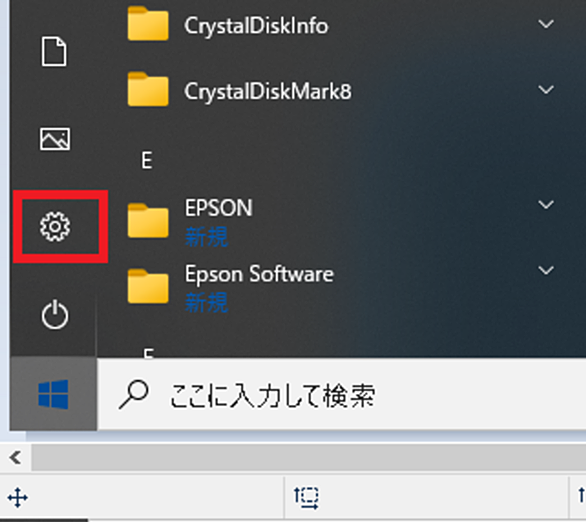Click the ここに入力して検索 search box

(x=341, y=394)
